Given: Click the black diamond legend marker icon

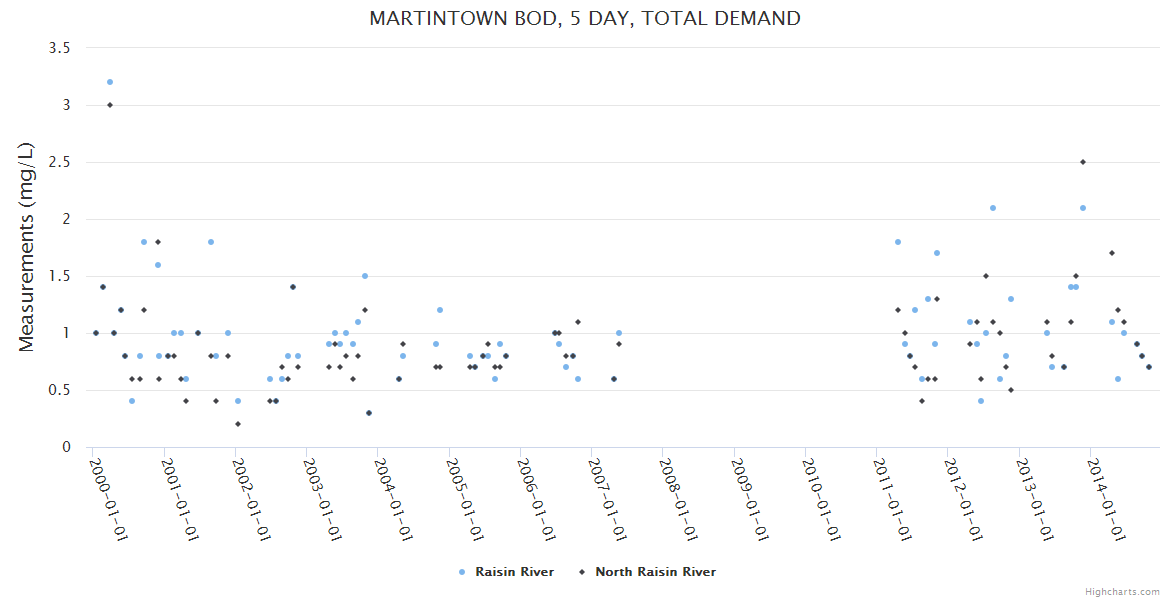Looking at the screenshot, I should pyautogui.click(x=580, y=572).
